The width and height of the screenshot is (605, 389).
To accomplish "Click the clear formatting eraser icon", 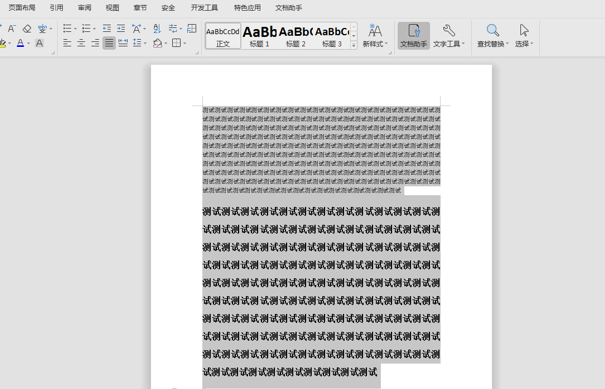I will pos(27,29).
